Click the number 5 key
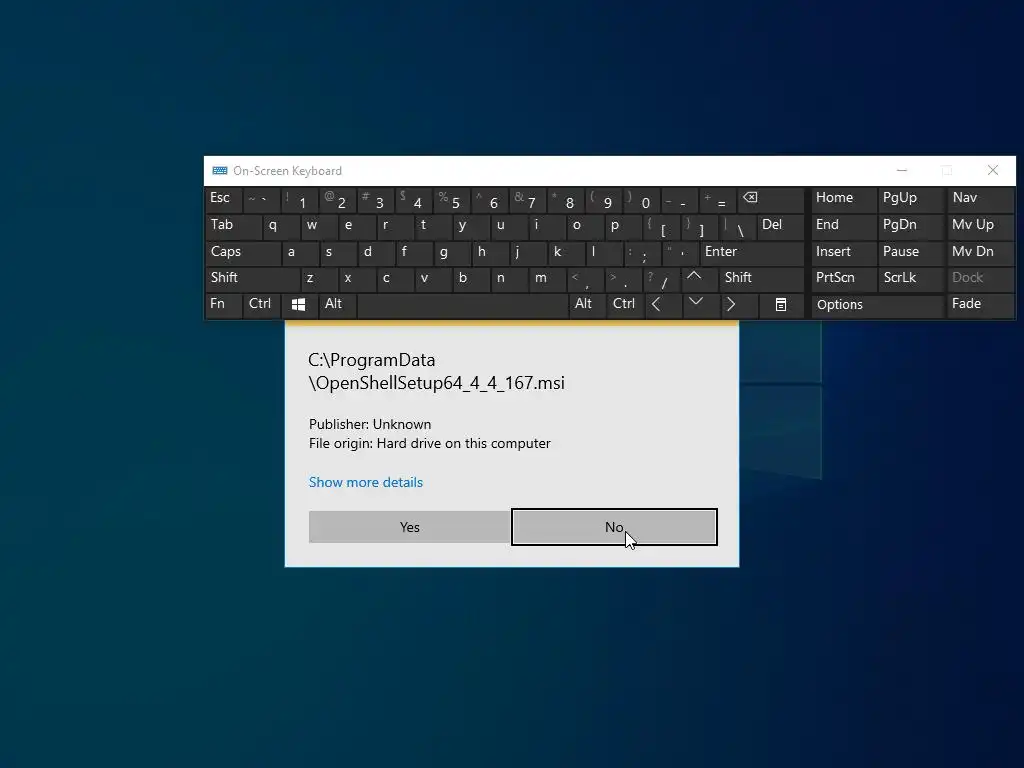Image resolution: width=1024 pixels, height=768 pixels. coord(451,199)
